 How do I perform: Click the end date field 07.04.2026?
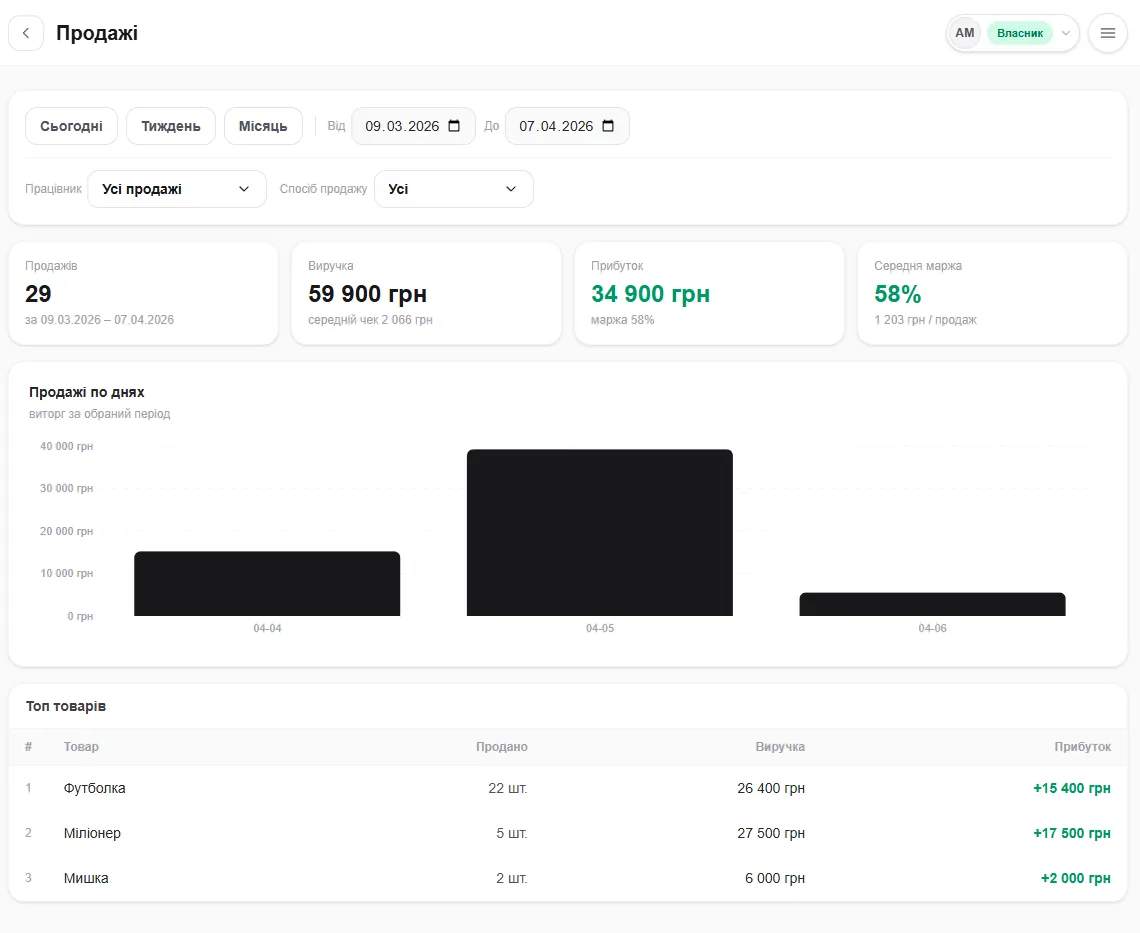pyautogui.click(x=567, y=126)
